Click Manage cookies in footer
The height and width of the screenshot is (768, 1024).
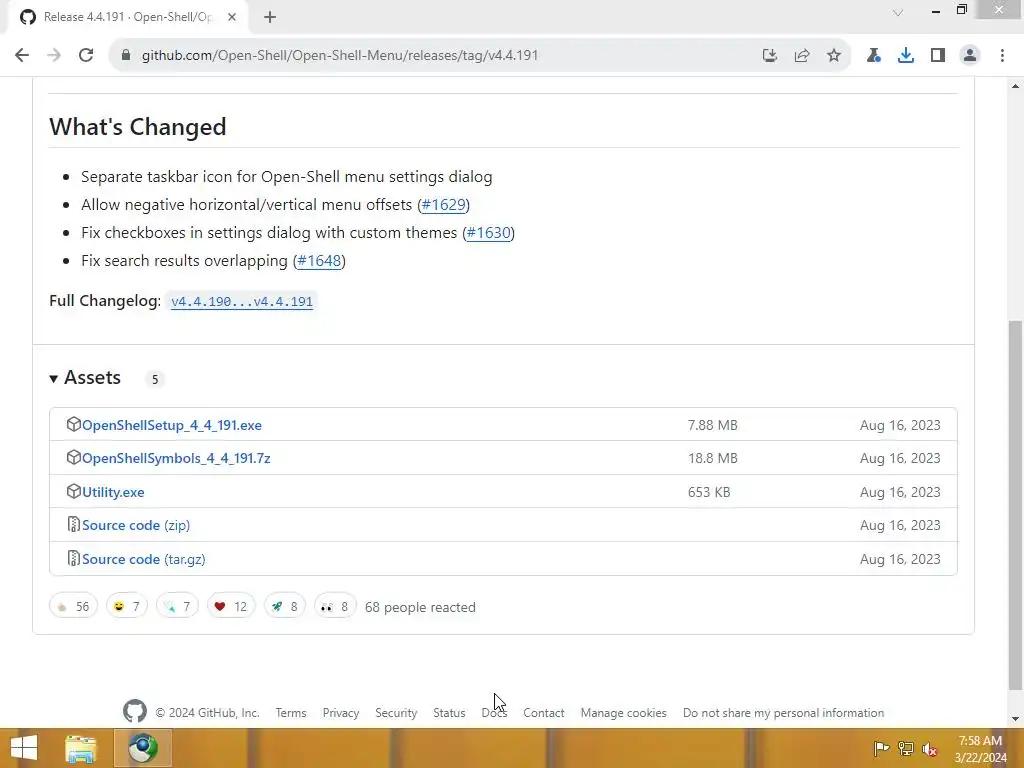[x=624, y=713]
